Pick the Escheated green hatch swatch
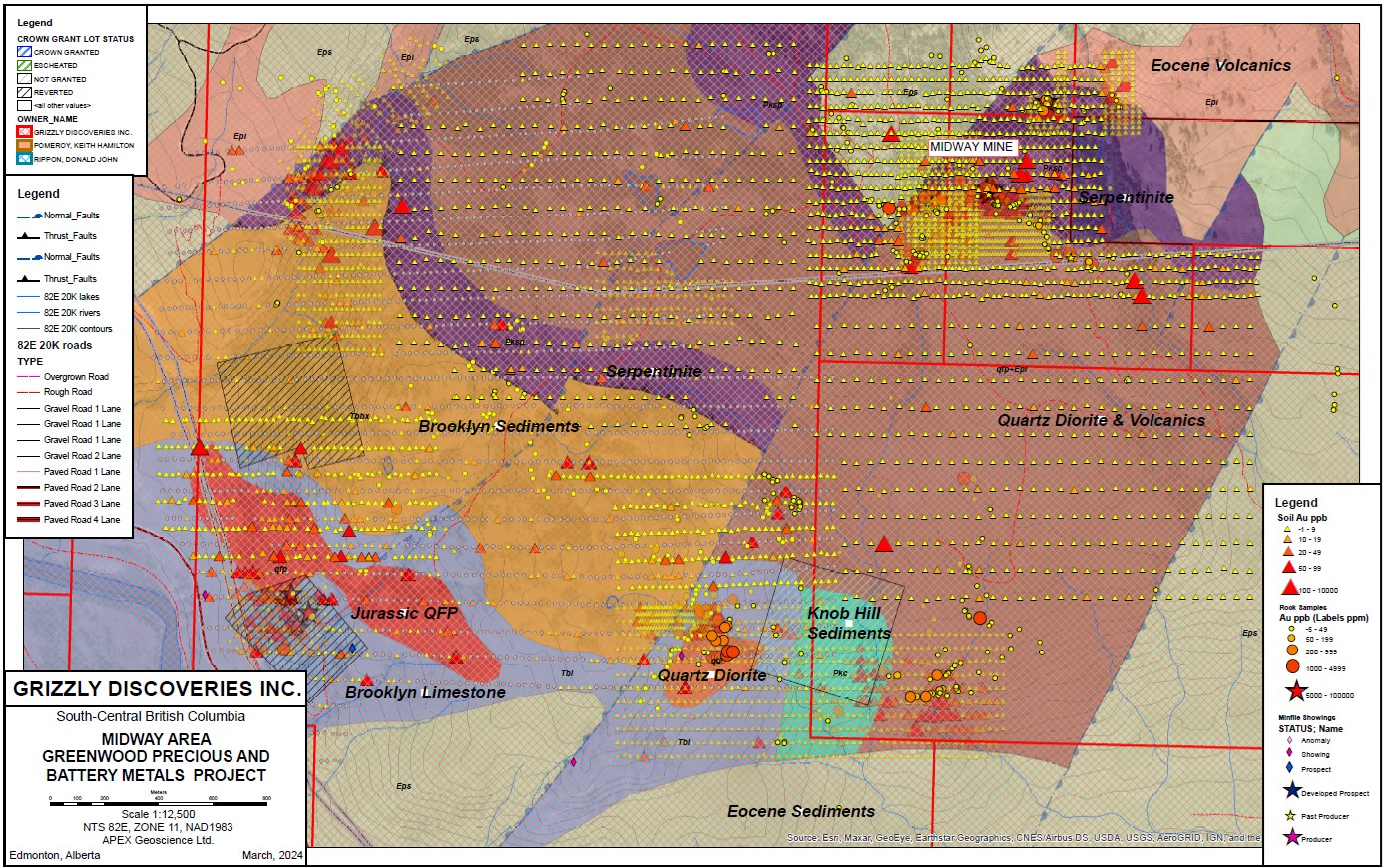The height and width of the screenshot is (868, 1383). pos(24,65)
